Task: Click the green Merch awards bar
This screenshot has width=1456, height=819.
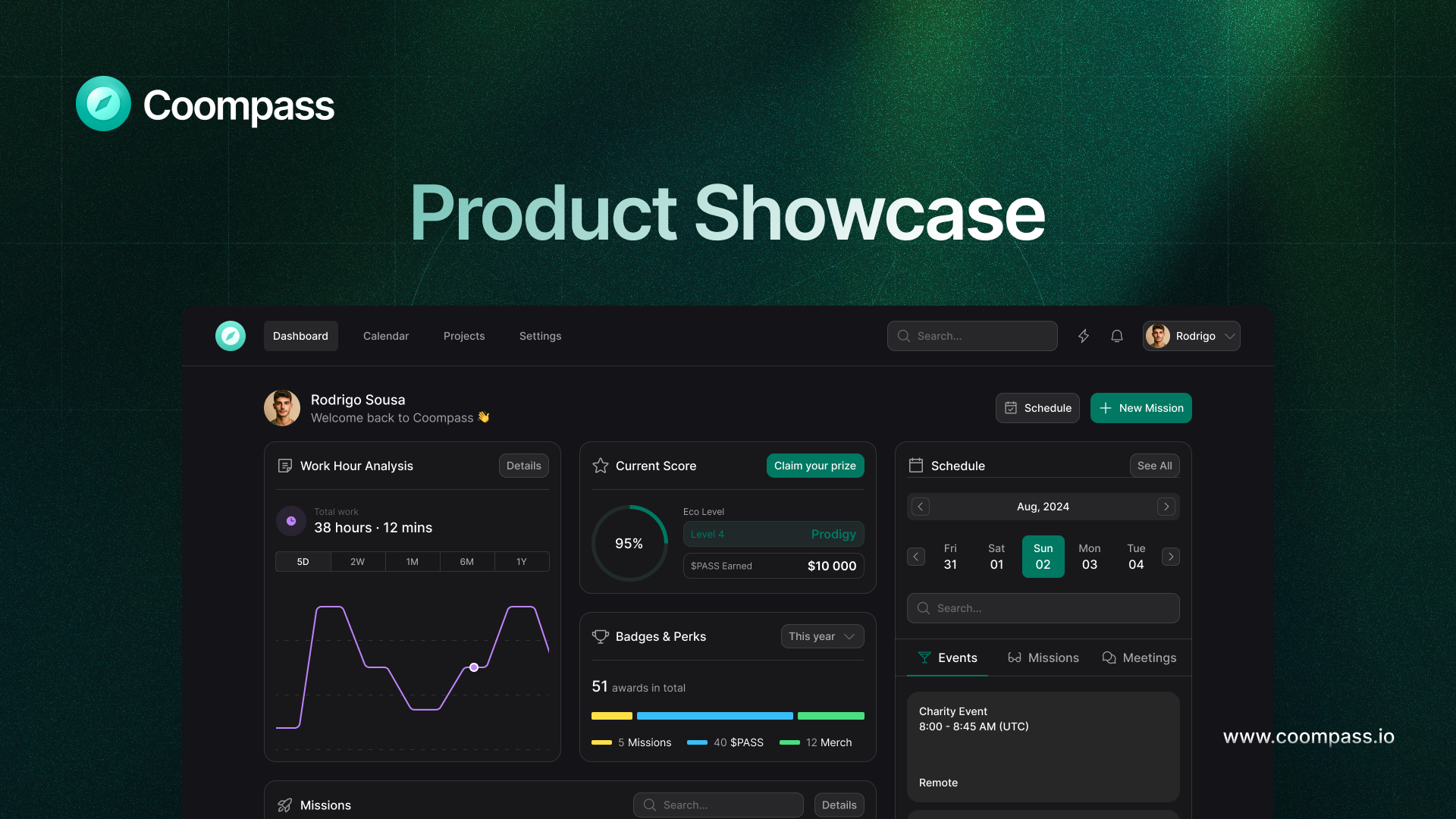Action: coord(831,716)
